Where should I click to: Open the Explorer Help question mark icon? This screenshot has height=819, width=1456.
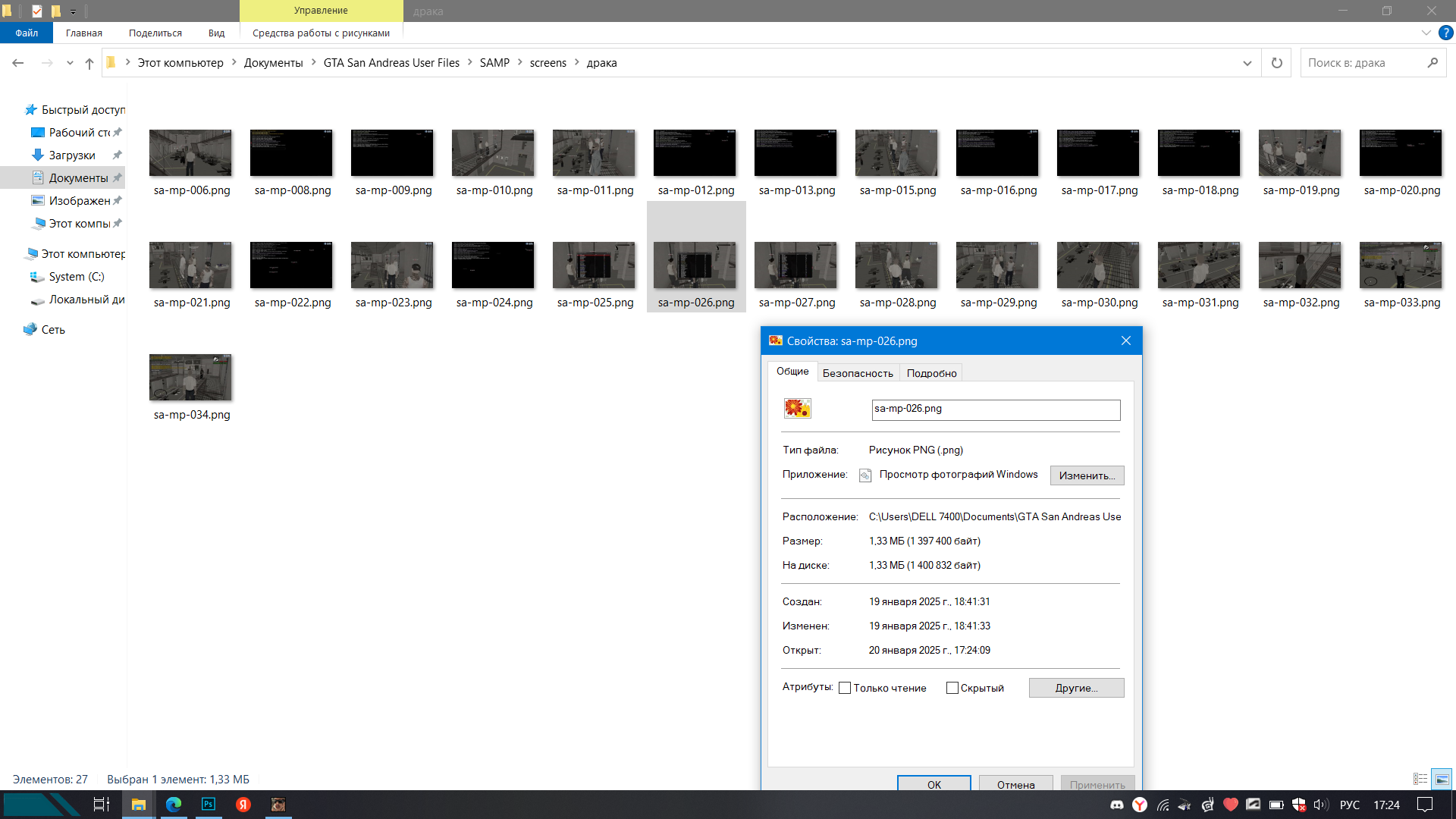1446,33
